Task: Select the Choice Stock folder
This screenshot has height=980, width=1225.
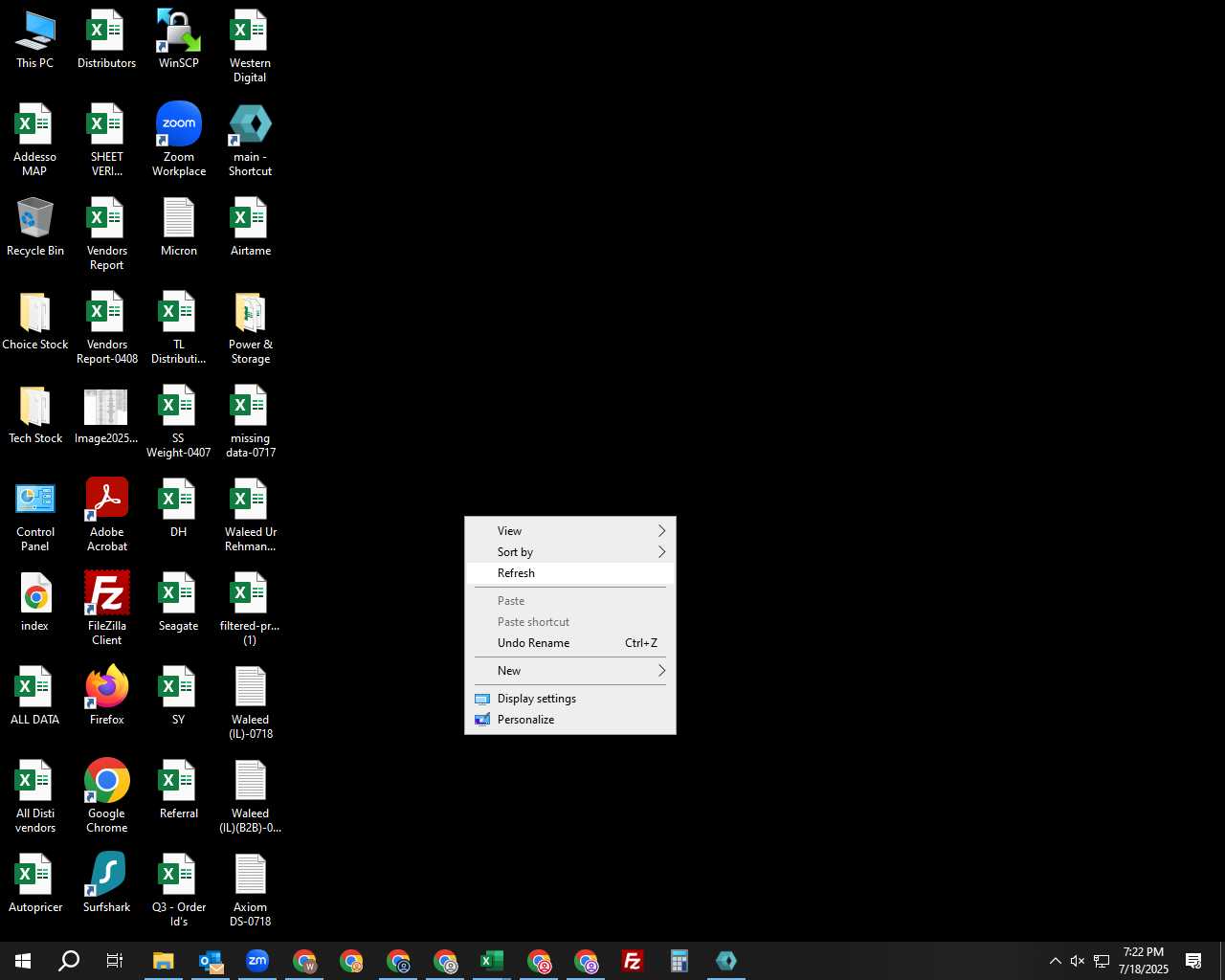Action: [x=35, y=322]
